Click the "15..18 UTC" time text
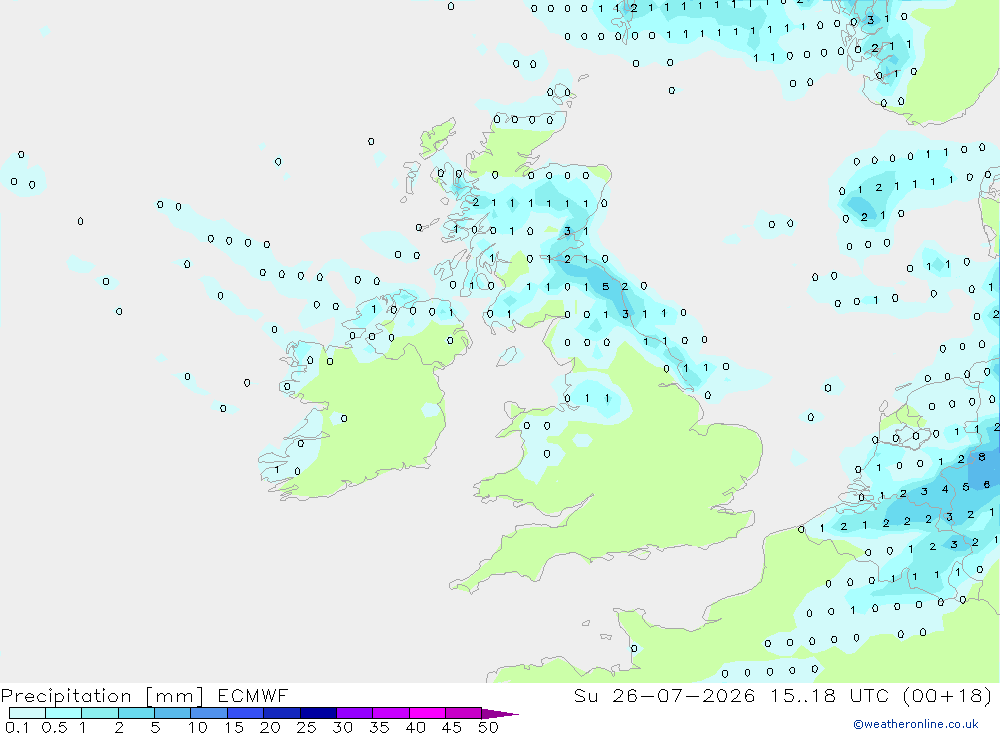Viewport: 1000px width, 733px height. click(829, 695)
